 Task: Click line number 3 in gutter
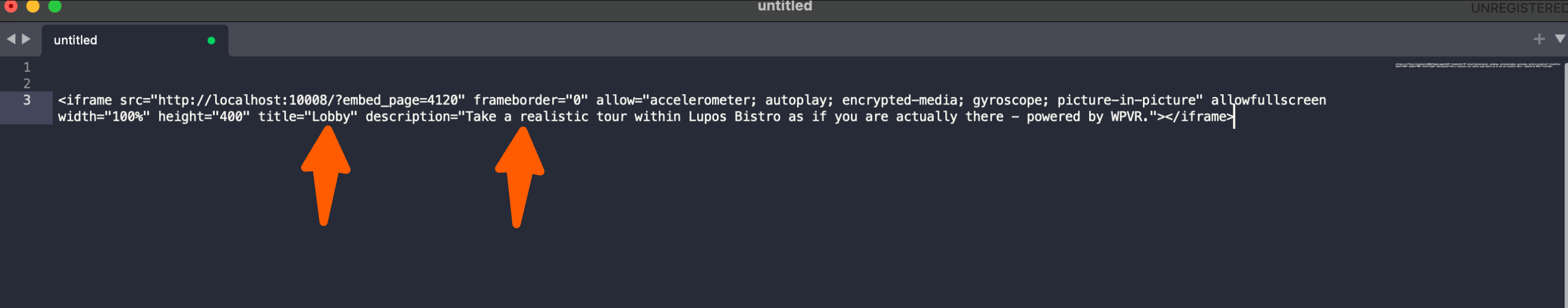tap(27, 100)
